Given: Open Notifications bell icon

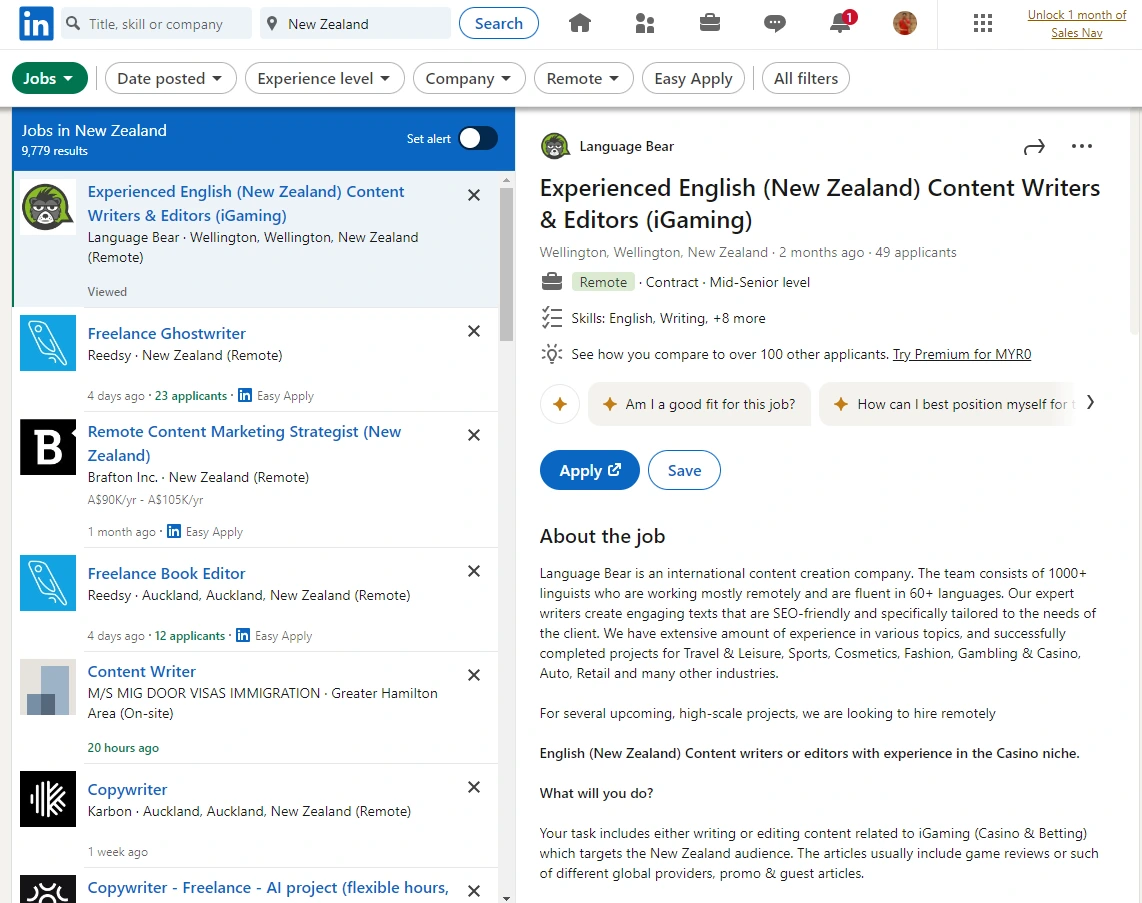Looking at the screenshot, I should coord(842,23).
